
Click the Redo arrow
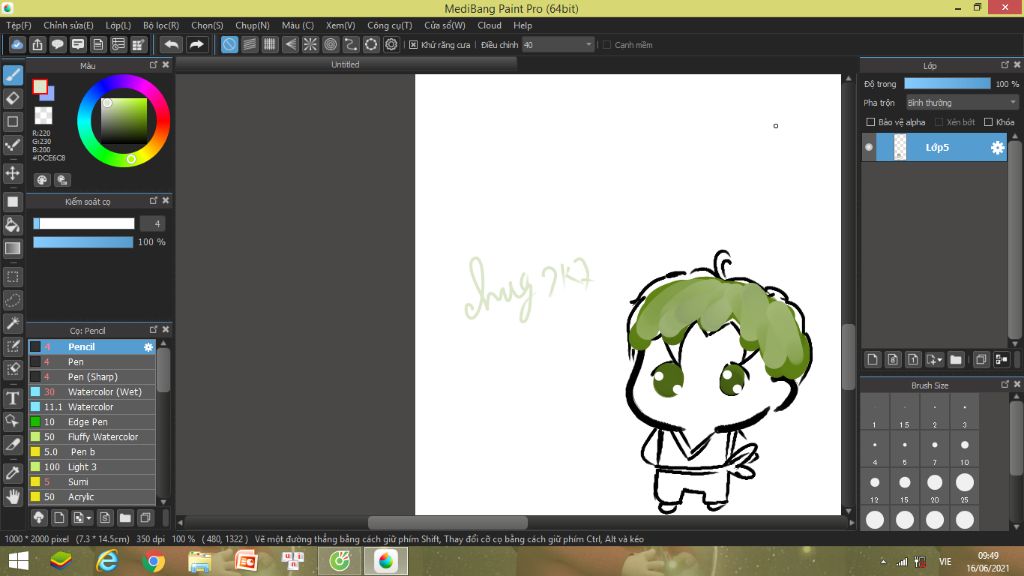click(x=196, y=44)
